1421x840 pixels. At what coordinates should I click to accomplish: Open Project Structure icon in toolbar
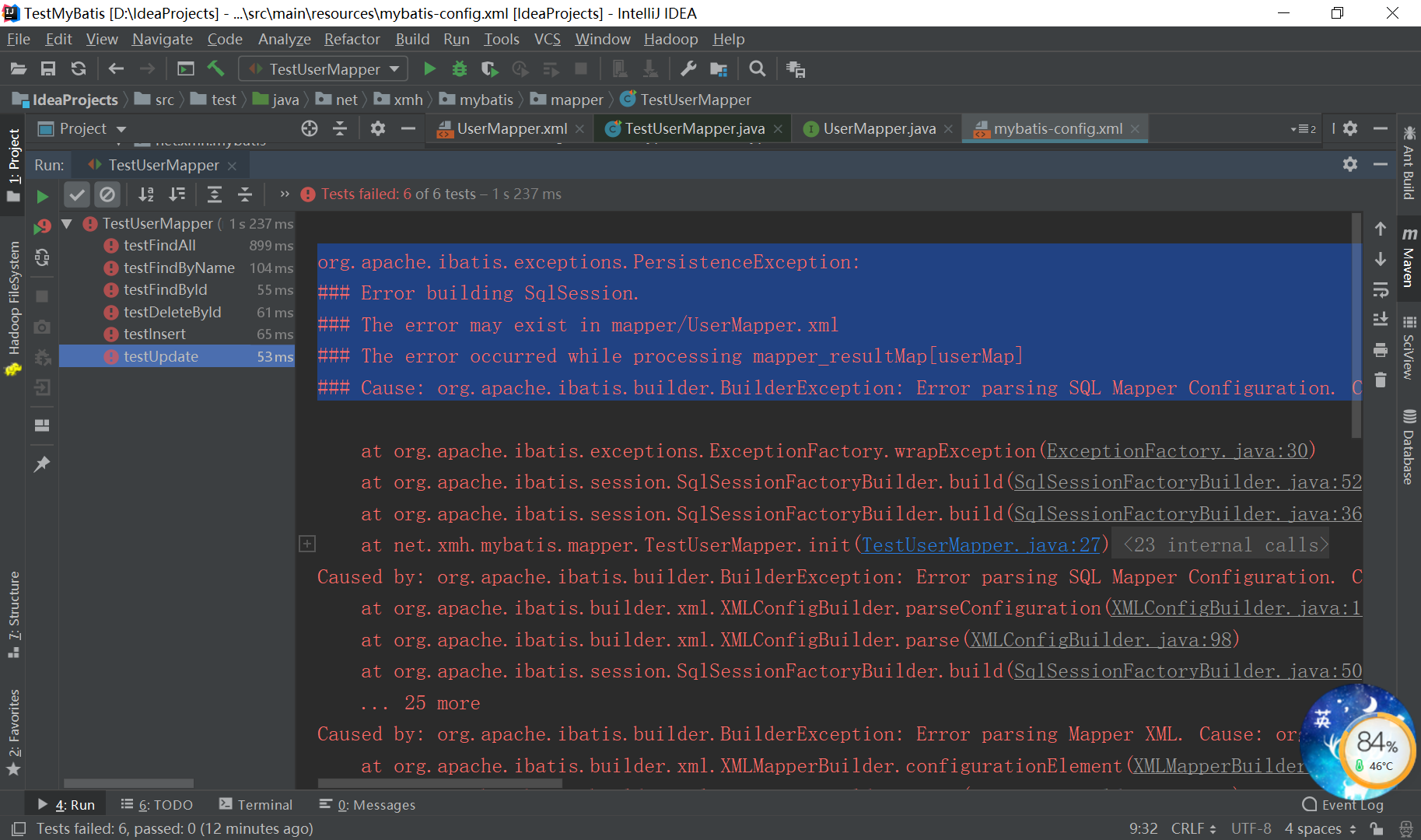pos(719,69)
